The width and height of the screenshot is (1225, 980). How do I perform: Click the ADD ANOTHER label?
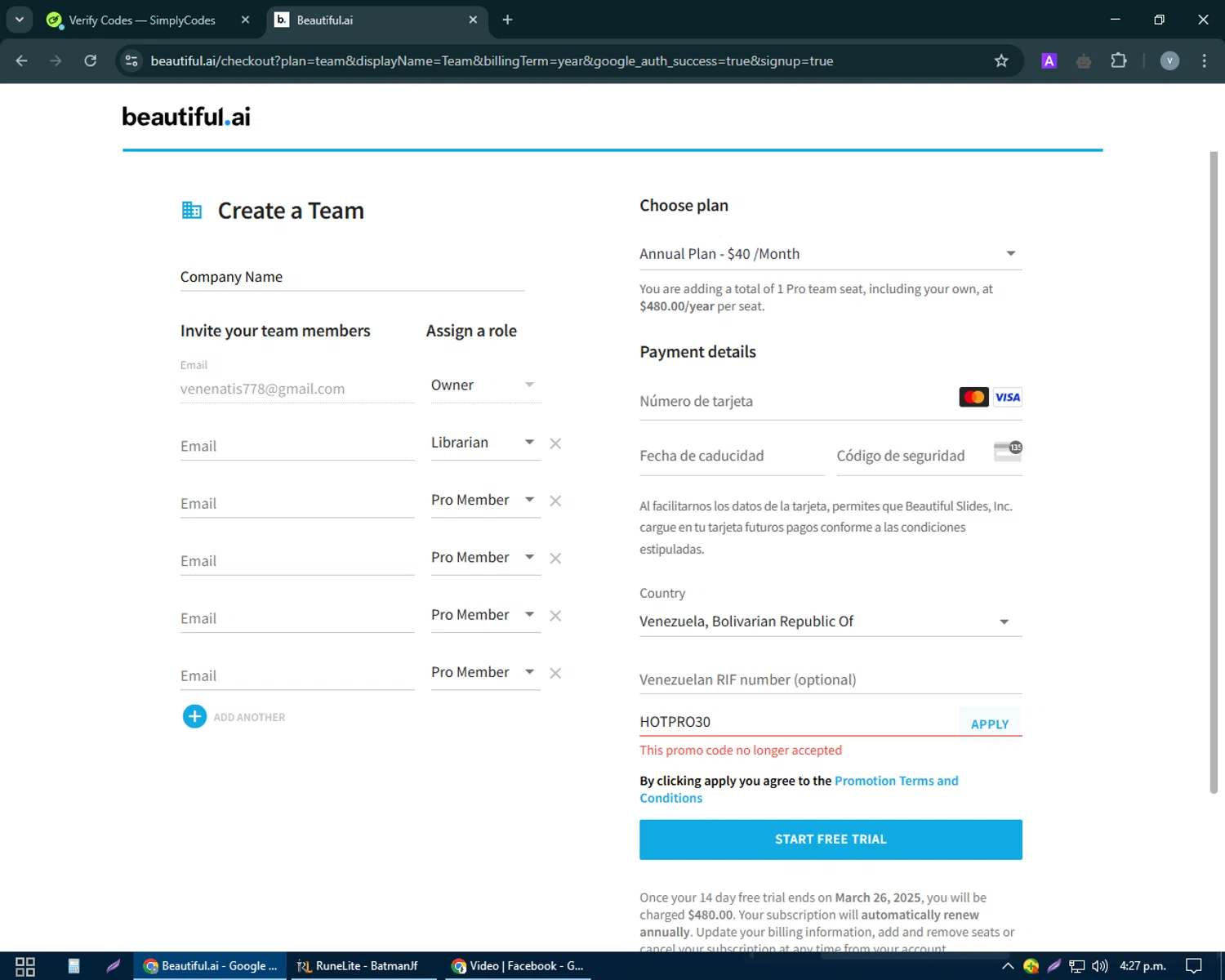[249, 717]
